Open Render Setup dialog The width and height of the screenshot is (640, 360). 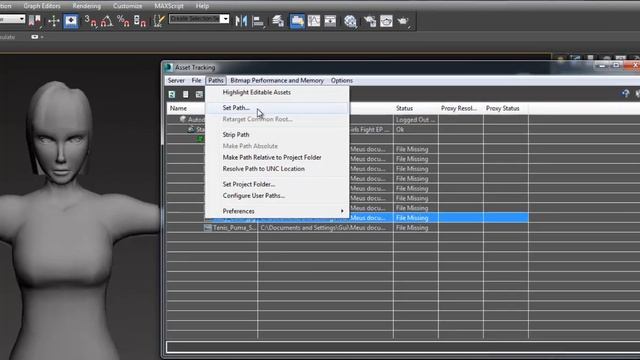(x=370, y=21)
